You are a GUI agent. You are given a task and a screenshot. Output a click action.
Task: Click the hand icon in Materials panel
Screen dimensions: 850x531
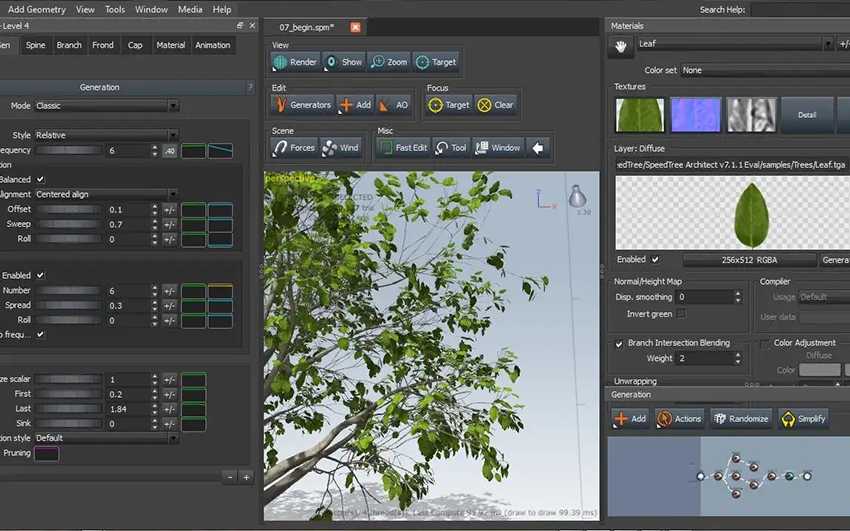(621, 47)
